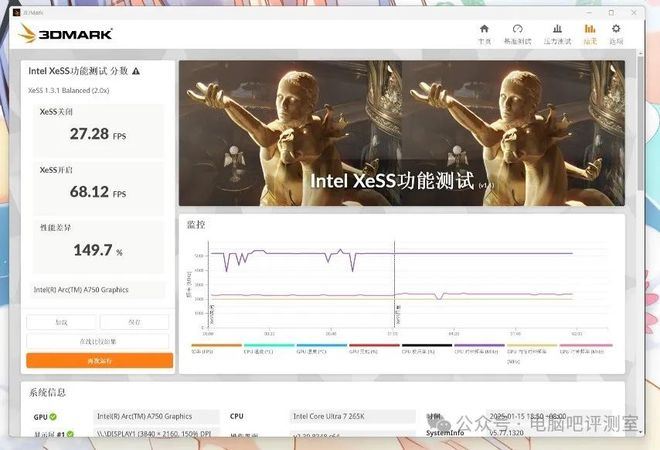Toggle the red GPU load legend swatch
The width and height of the screenshot is (660, 450).
click(x=374, y=345)
